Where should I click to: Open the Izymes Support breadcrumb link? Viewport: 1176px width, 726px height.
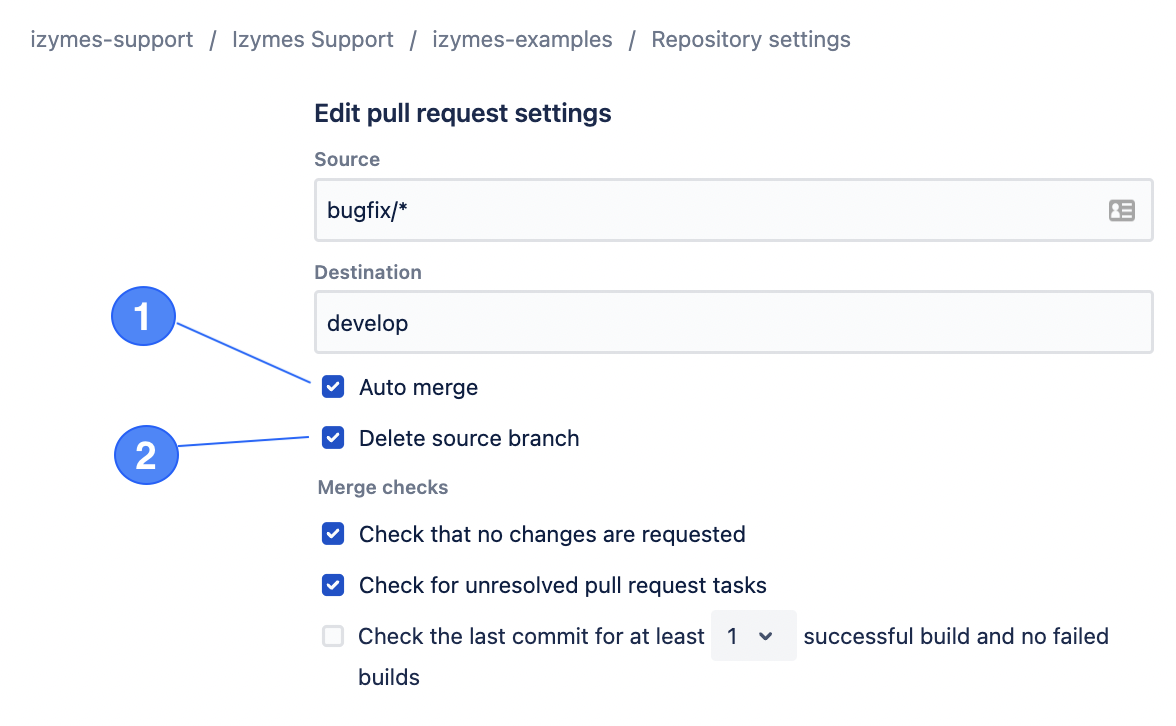point(313,40)
